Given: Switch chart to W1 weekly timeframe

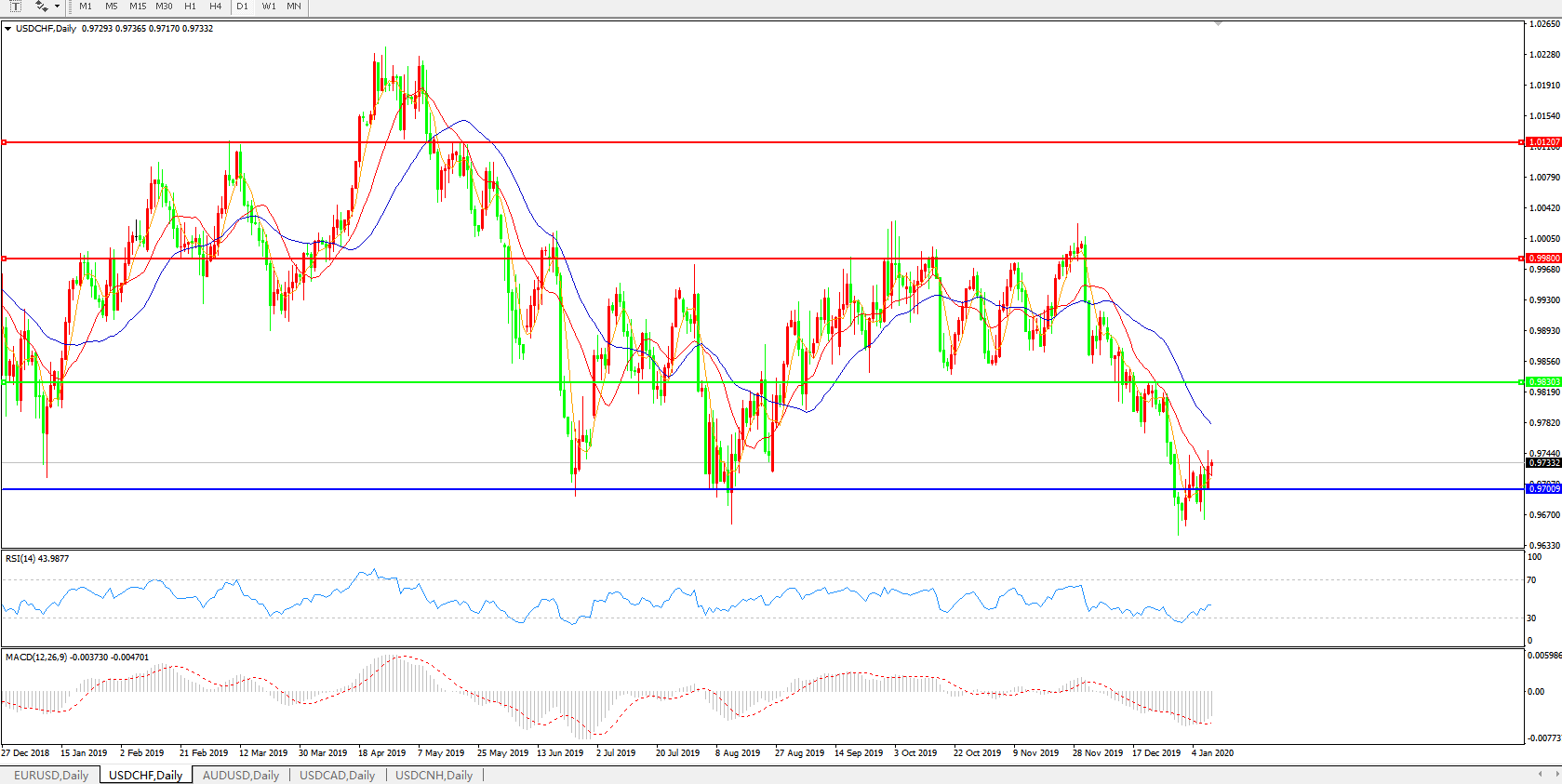Looking at the screenshot, I should (x=269, y=7).
